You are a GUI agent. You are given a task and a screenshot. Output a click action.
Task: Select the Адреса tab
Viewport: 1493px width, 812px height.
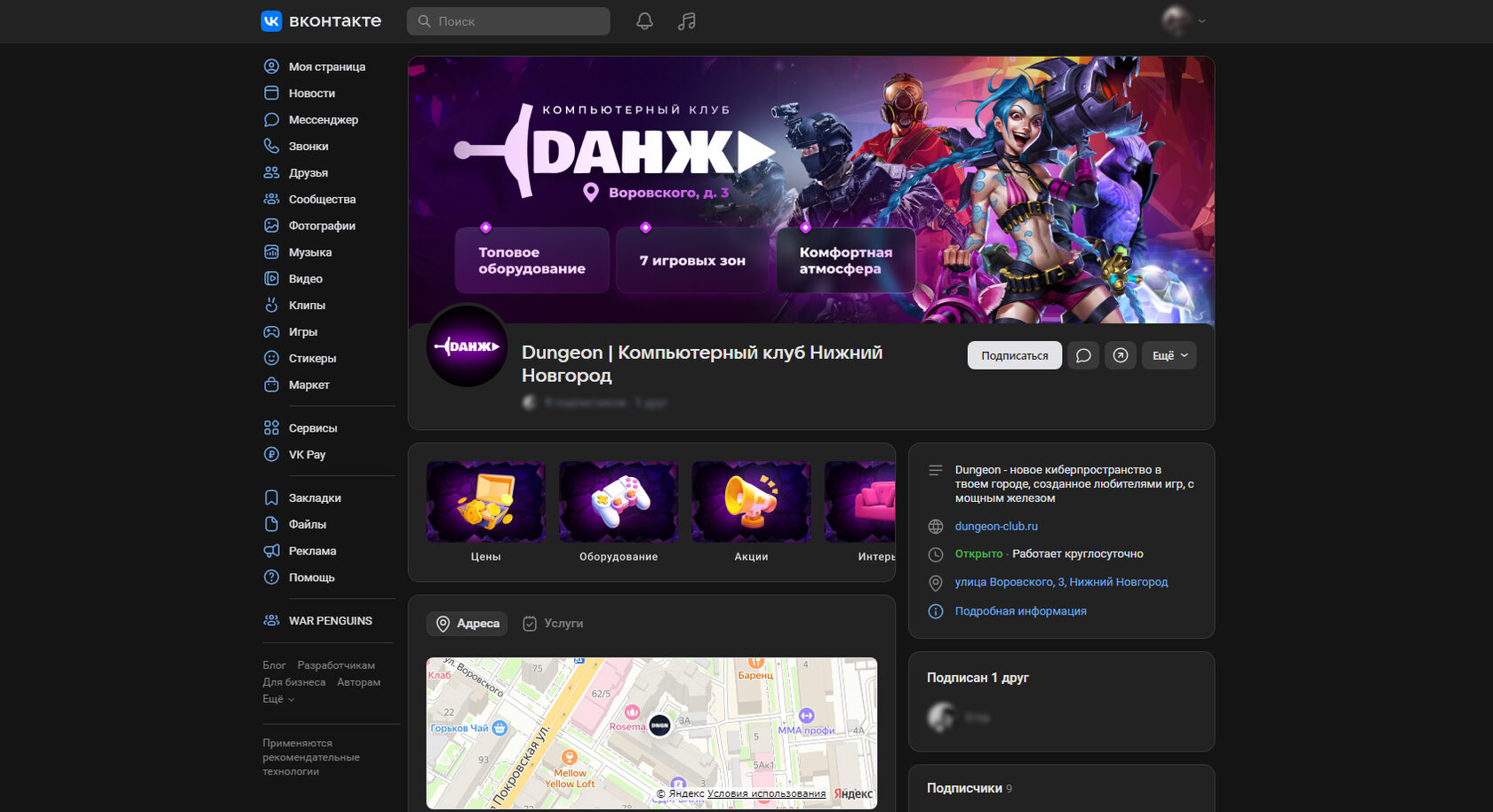point(467,624)
